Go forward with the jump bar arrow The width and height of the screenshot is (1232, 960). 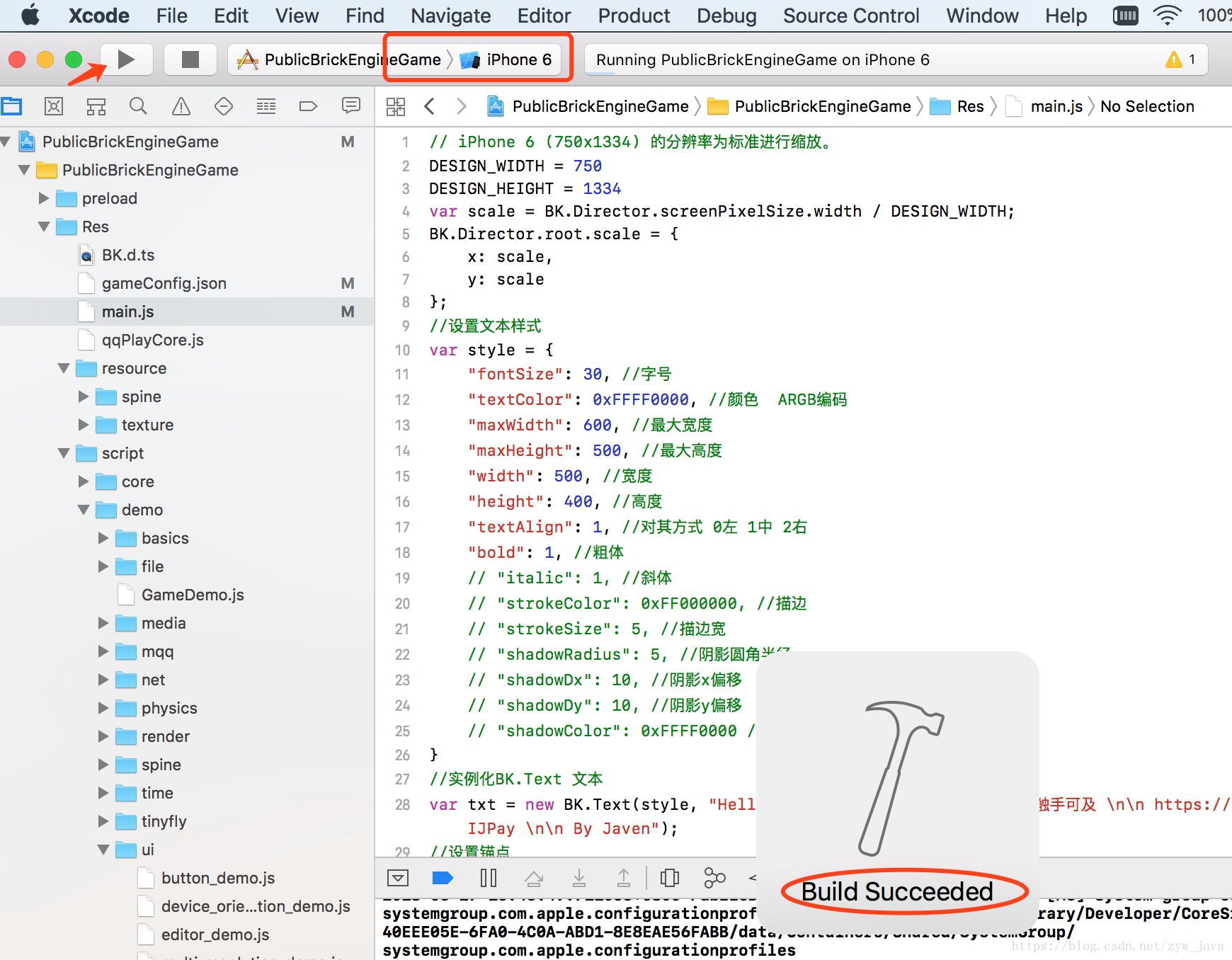[x=462, y=106]
